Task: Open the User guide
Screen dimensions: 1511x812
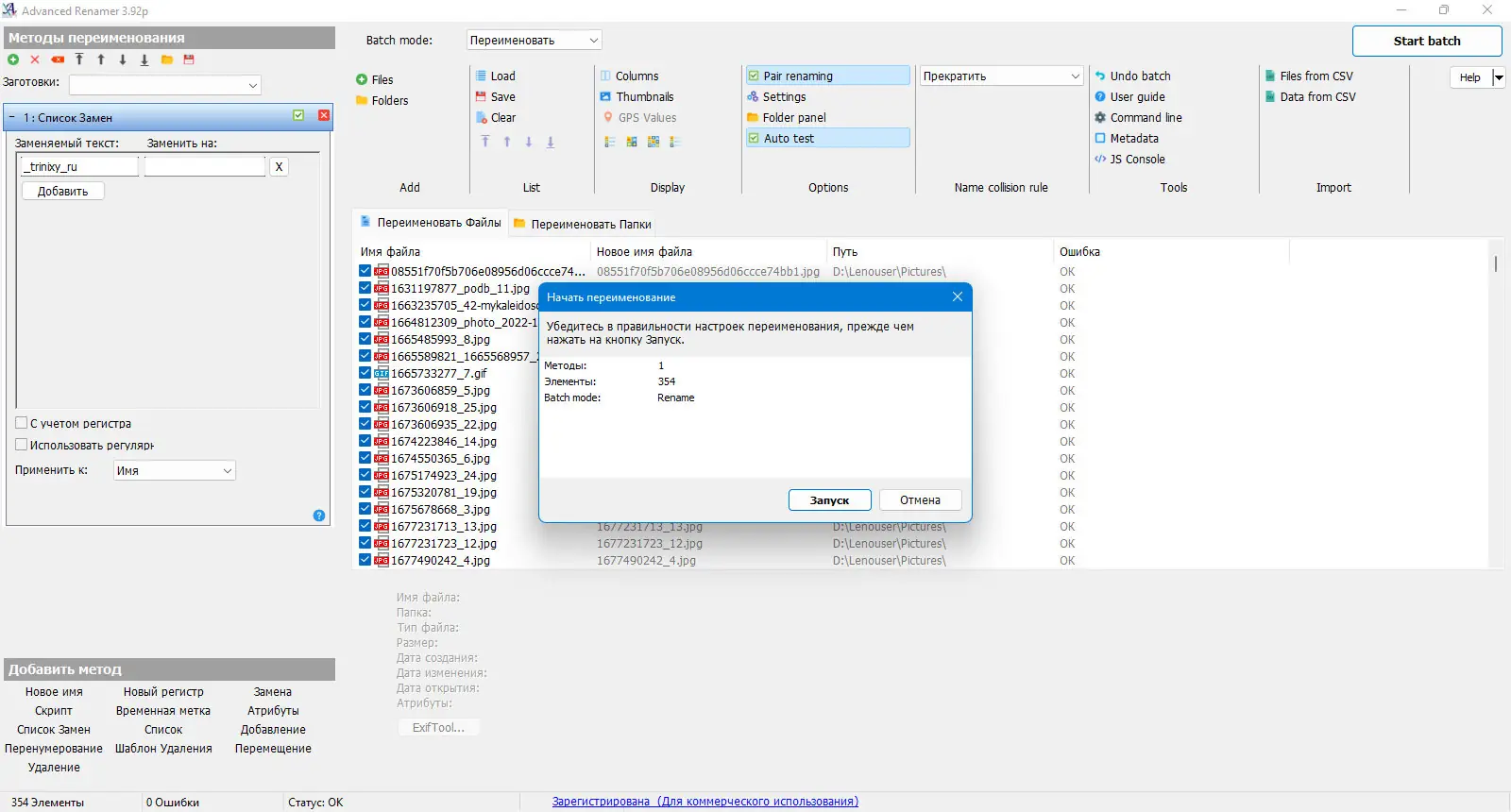Action: tap(1129, 97)
